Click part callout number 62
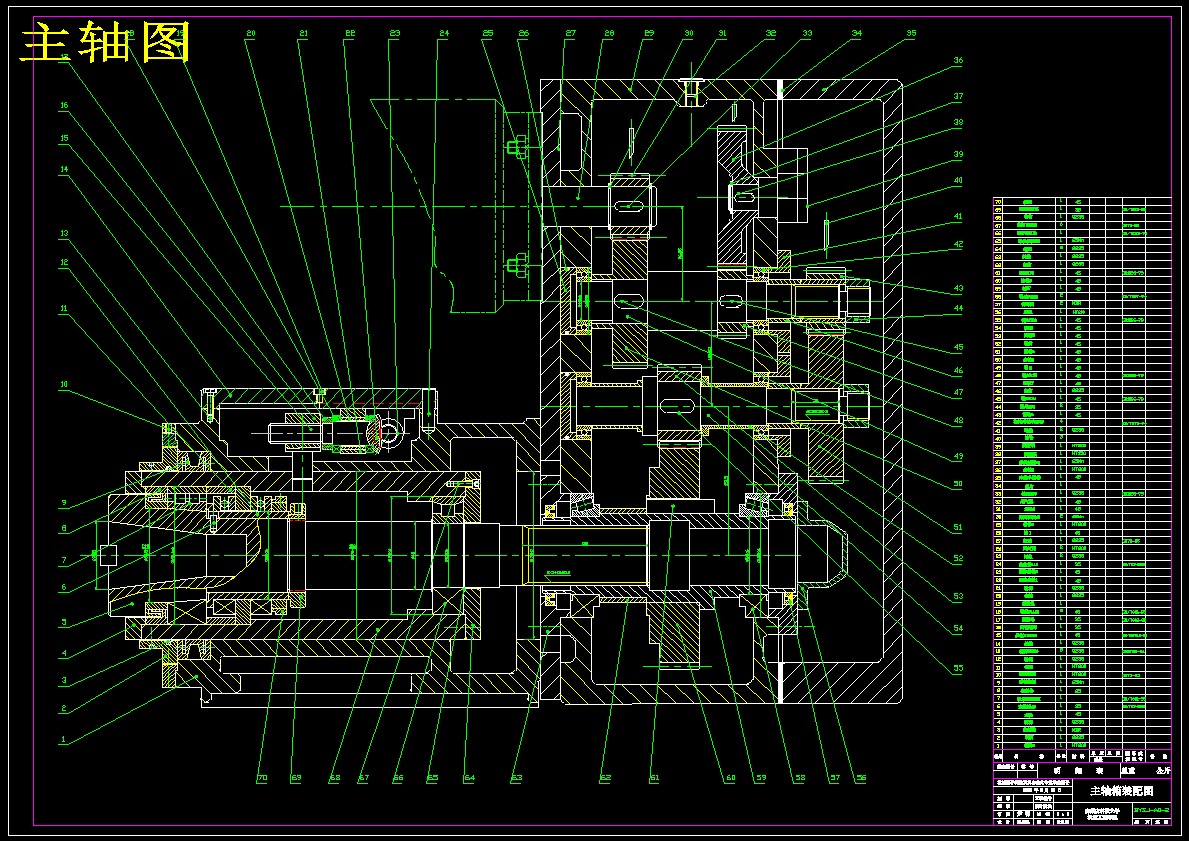This screenshot has height=841, width=1189. [x=604, y=778]
